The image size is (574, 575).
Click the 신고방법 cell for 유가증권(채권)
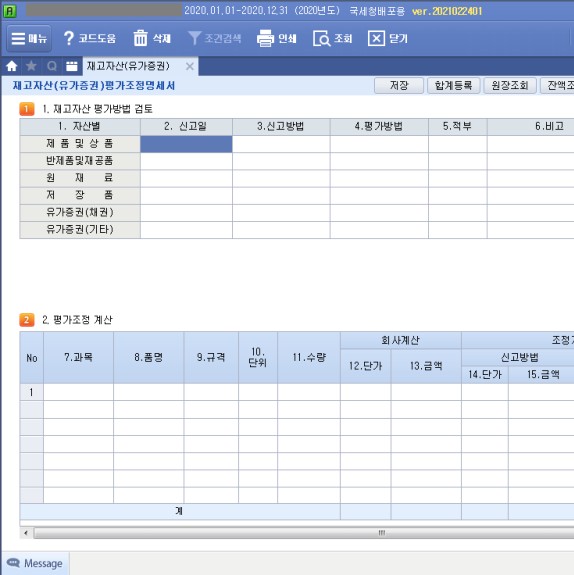pyautogui.click(x=281, y=213)
